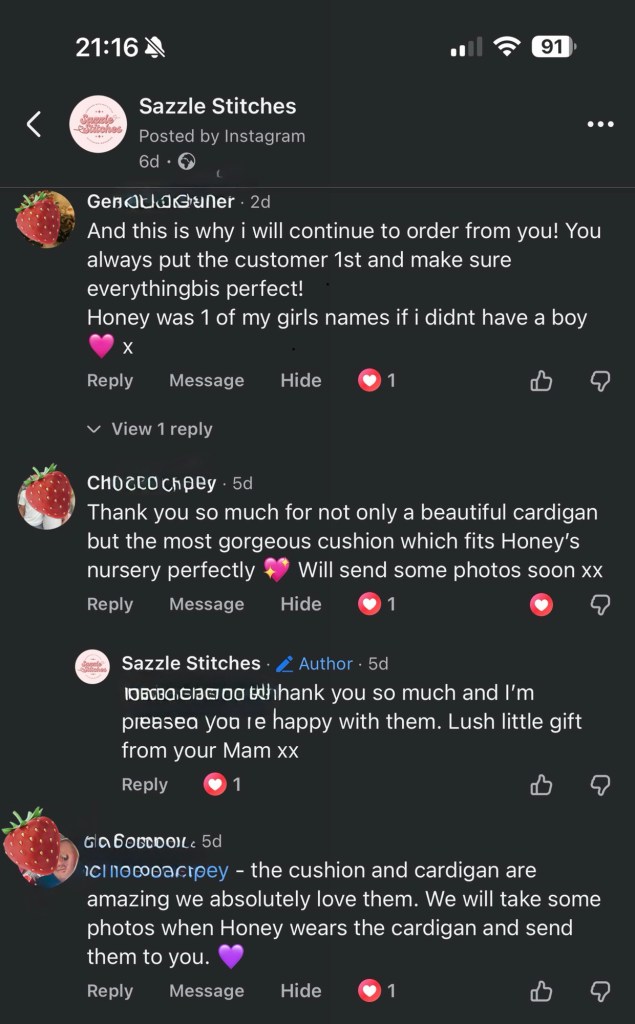This screenshot has height=1024, width=635.
Task: Reply to the Sazzle Stitches author comment
Action: pyautogui.click(x=144, y=784)
